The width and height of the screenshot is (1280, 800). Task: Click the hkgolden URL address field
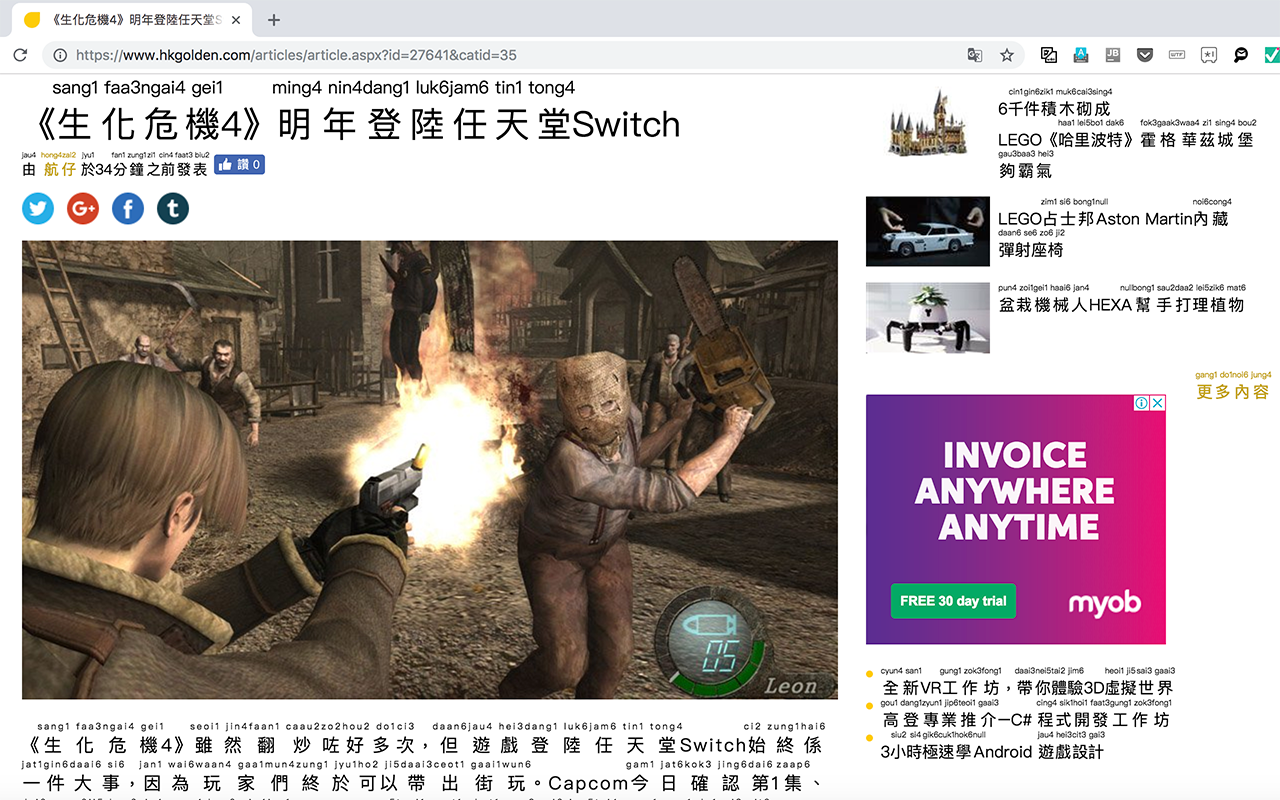(x=500, y=56)
